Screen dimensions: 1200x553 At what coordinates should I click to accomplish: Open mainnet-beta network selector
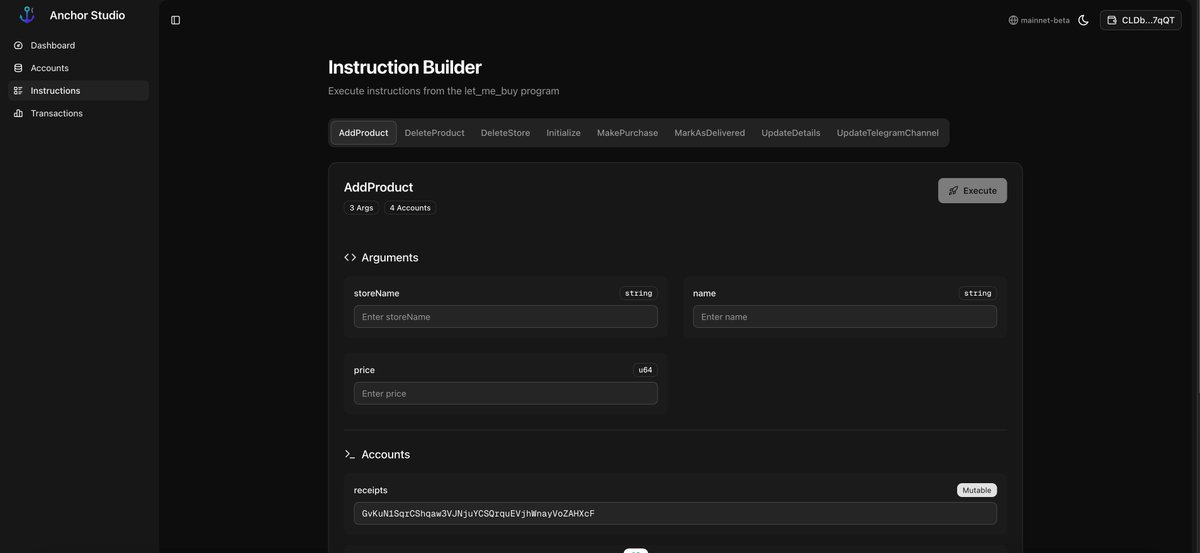pyautogui.click(x=1039, y=20)
